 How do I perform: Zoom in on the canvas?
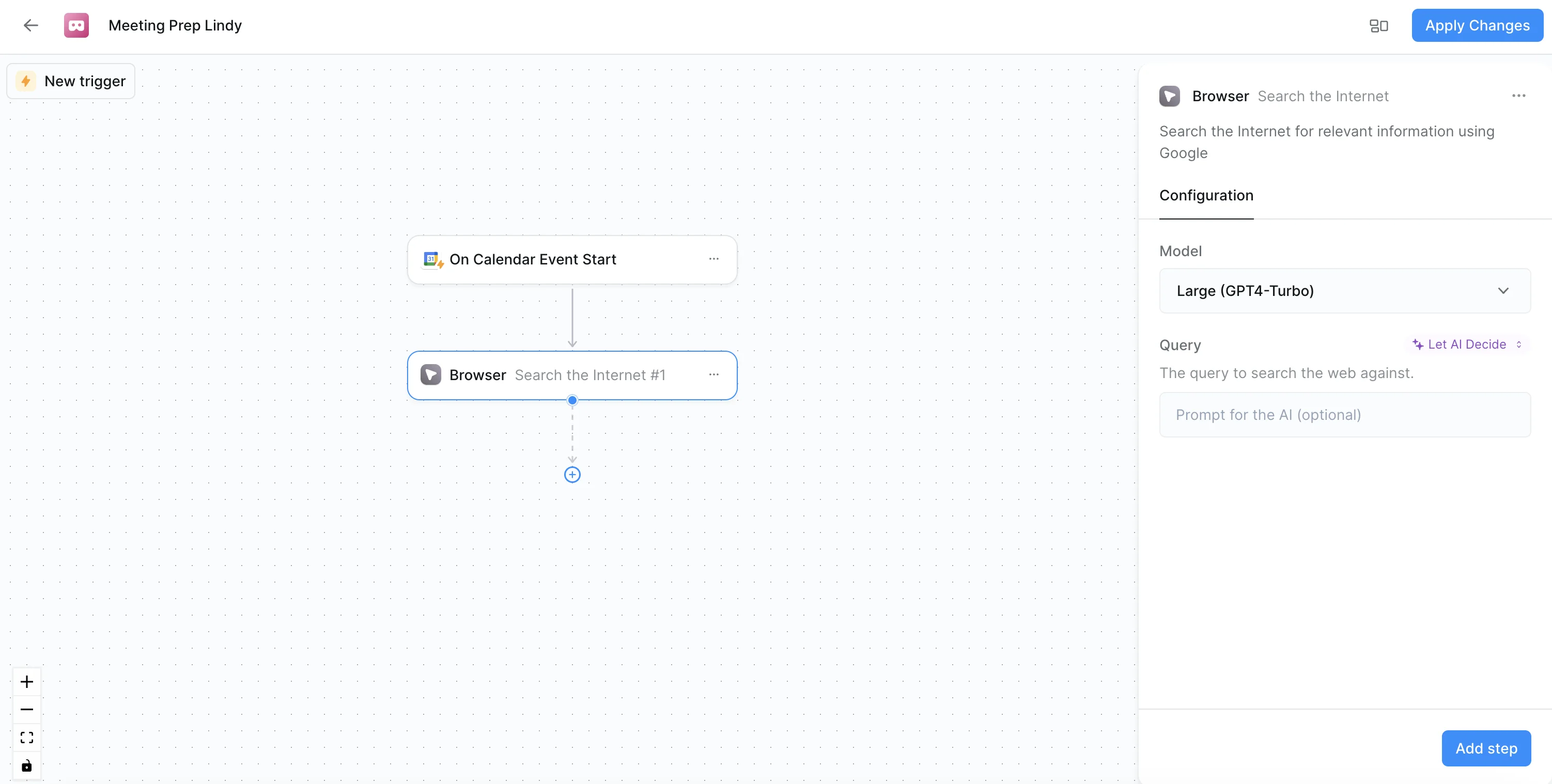[26, 682]
